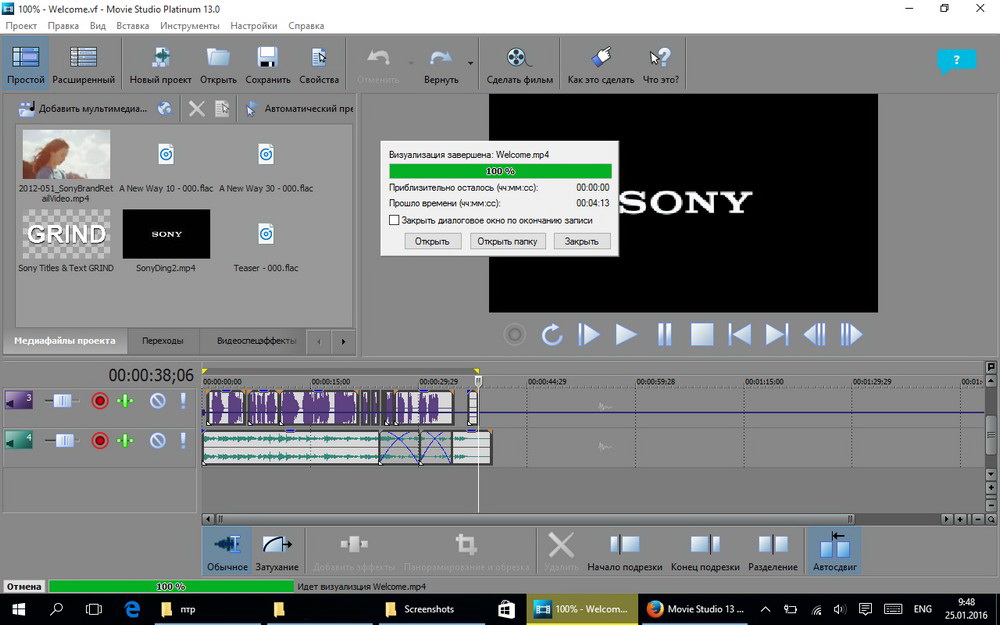The image size is (1000, 625).
Task: Click Сделать фильм (make movie)
Action: coord(520,63)
